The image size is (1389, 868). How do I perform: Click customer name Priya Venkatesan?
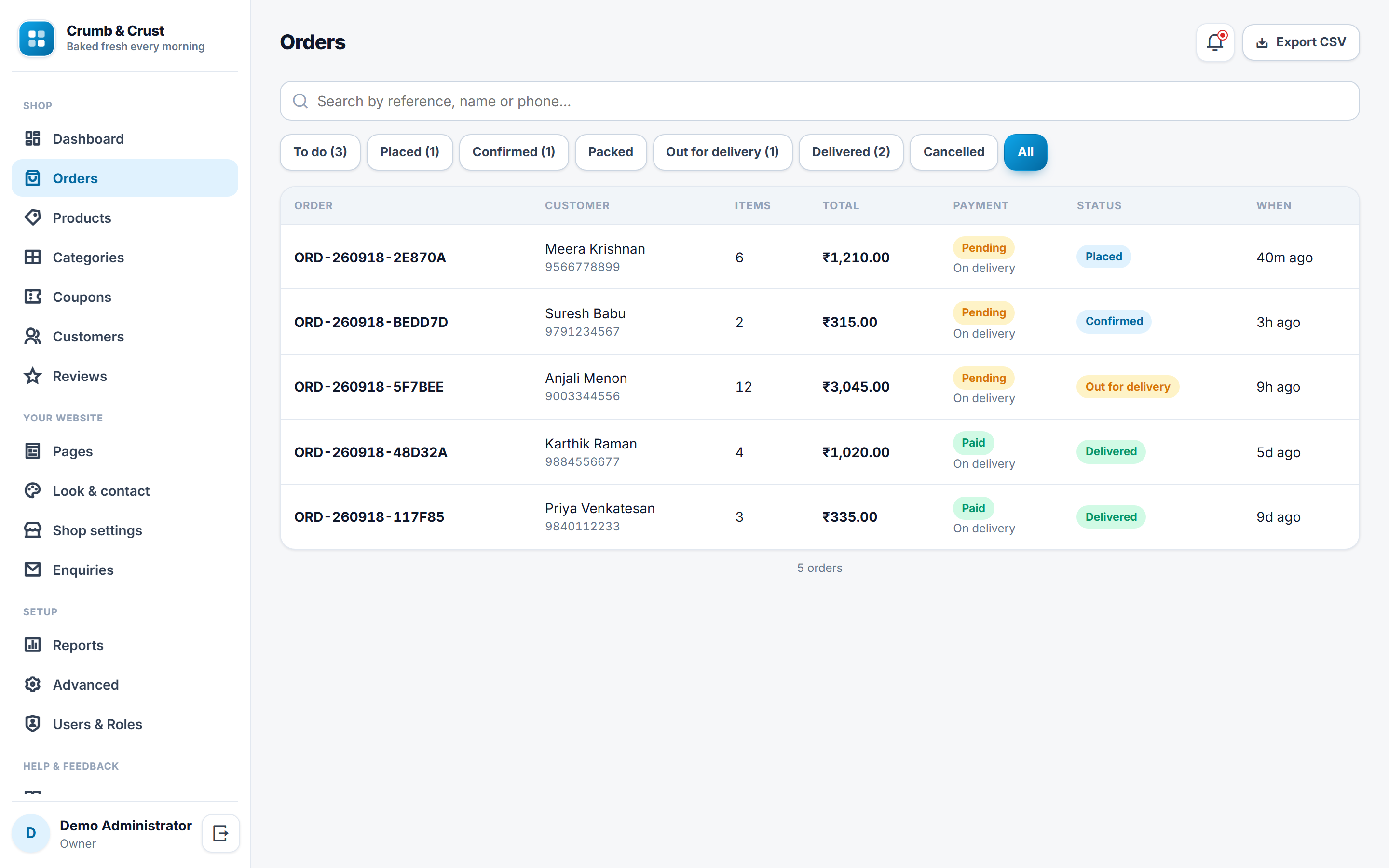600,509
